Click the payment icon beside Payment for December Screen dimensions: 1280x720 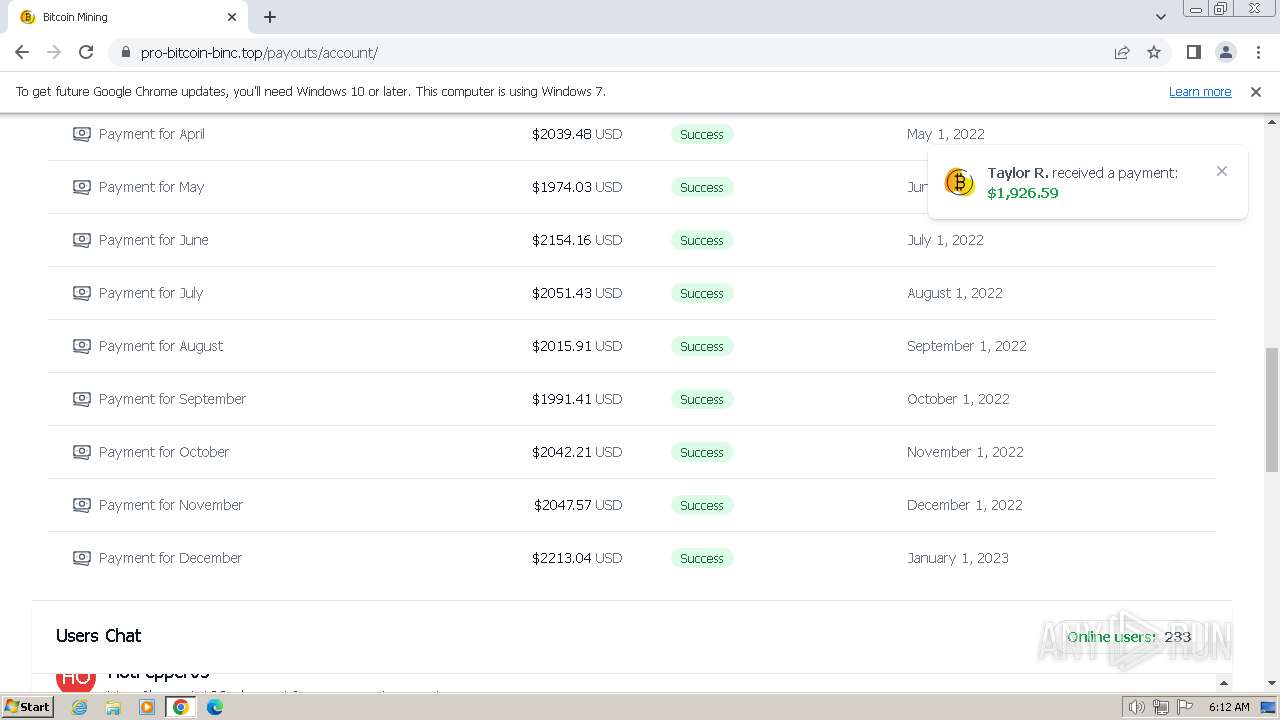pyautogui.click(x=82, y=558)
